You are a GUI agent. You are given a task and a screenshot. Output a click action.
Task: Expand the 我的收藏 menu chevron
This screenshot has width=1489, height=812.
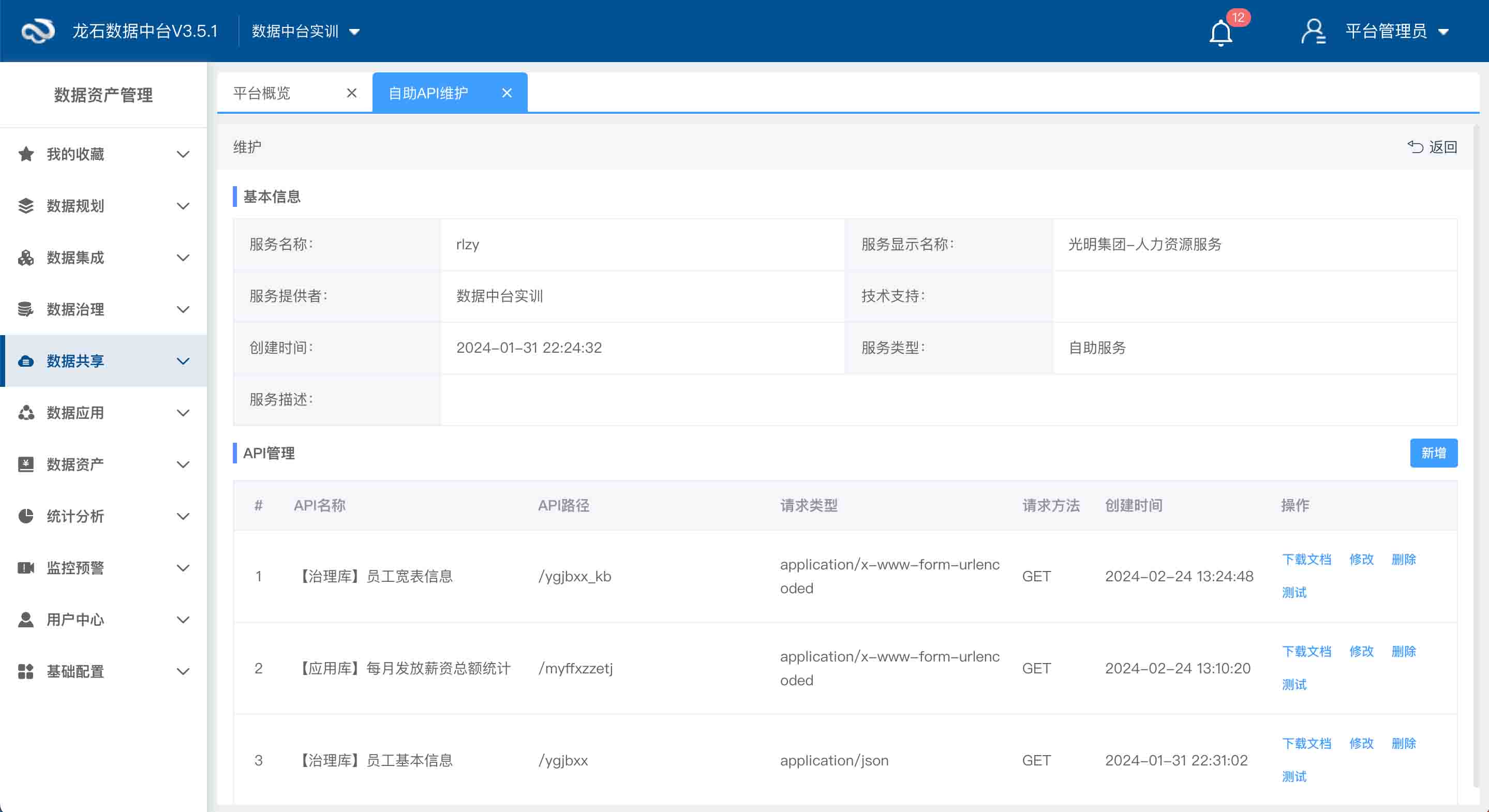click(183, 154)
